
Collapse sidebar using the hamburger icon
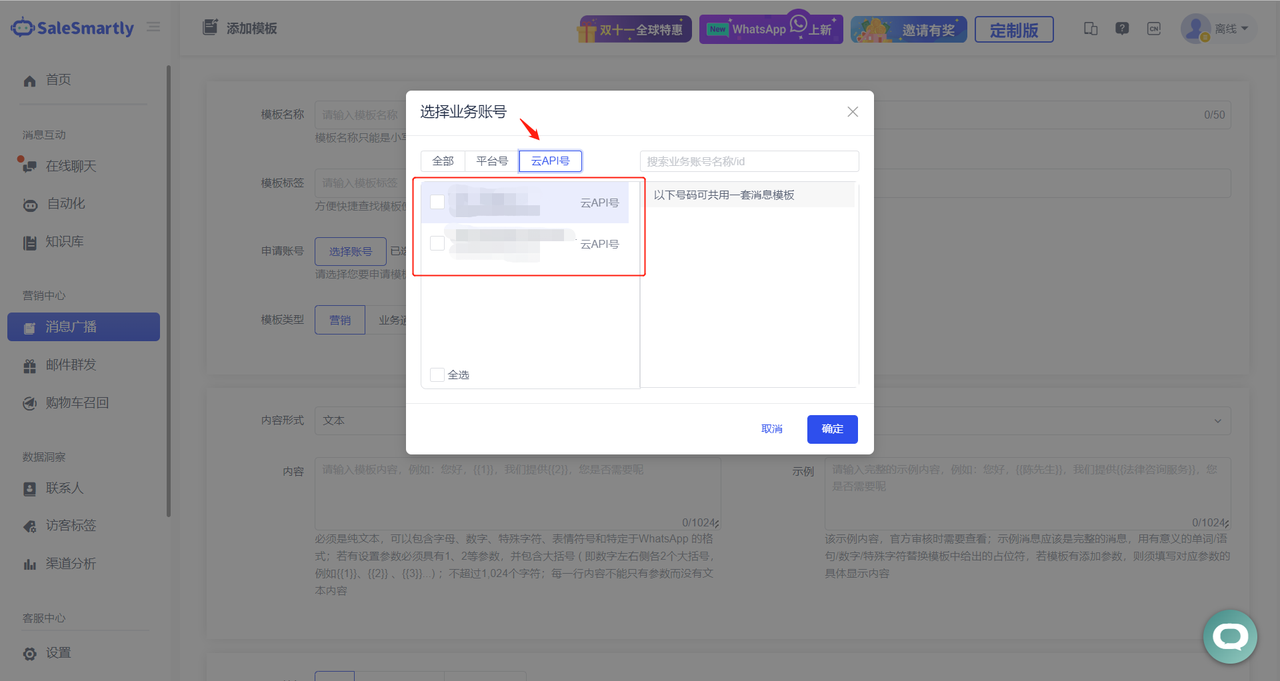point(153,27)
